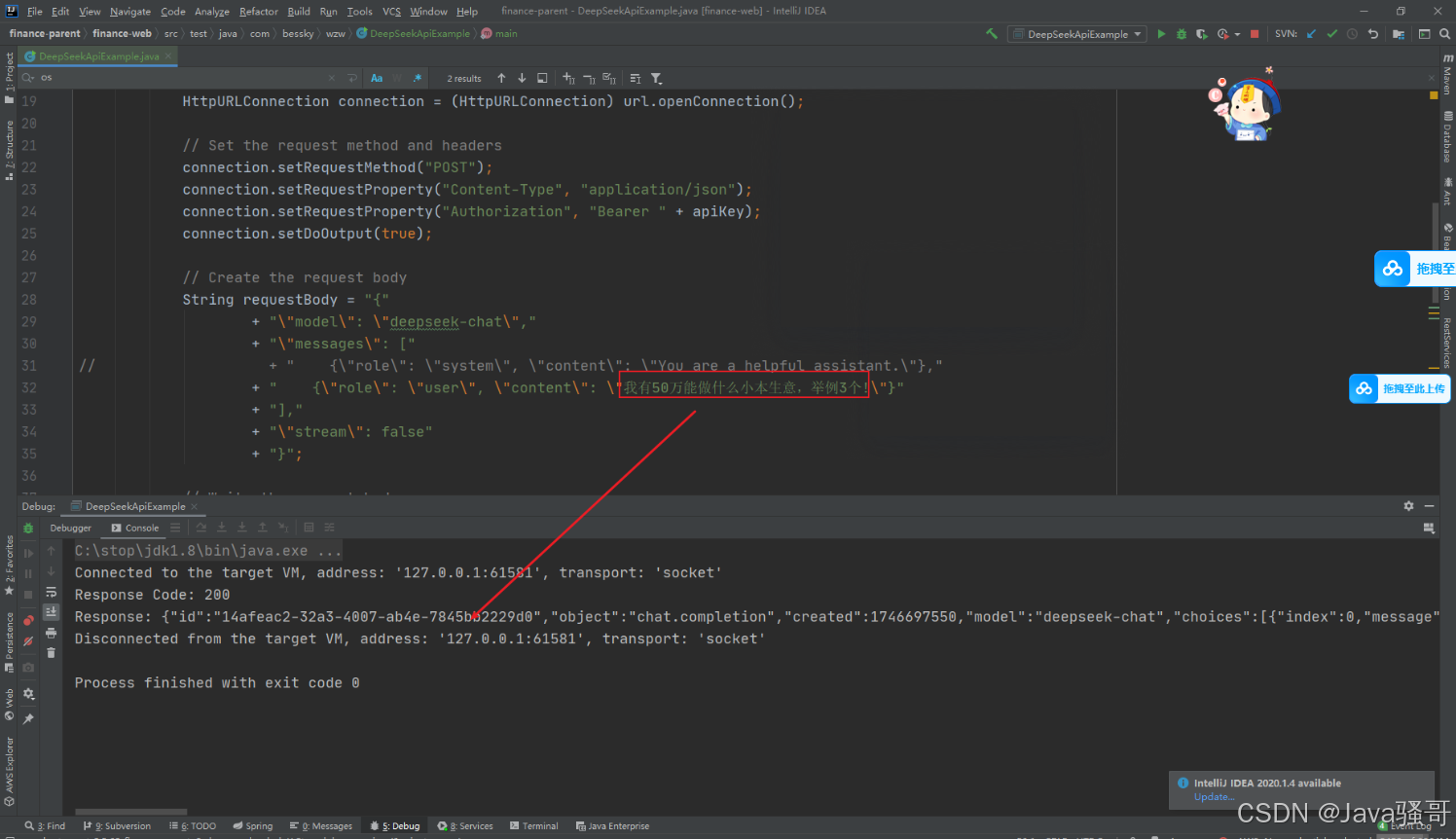Close the DeepSeekApiExample debug session tab
1456x839 pixels.
pos(195,506)
